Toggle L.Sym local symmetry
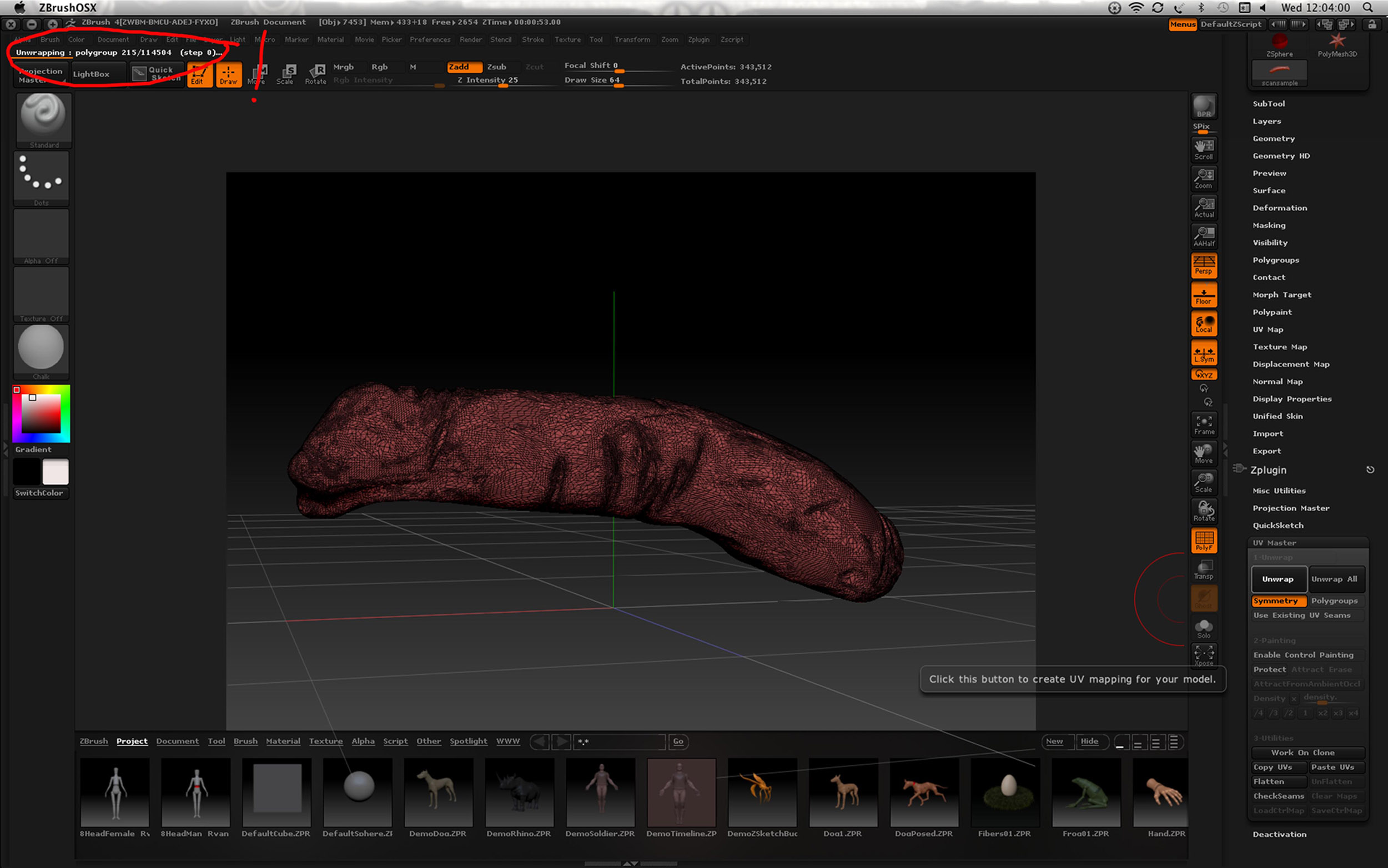 pyautogui.click(x=1204, y=353)
